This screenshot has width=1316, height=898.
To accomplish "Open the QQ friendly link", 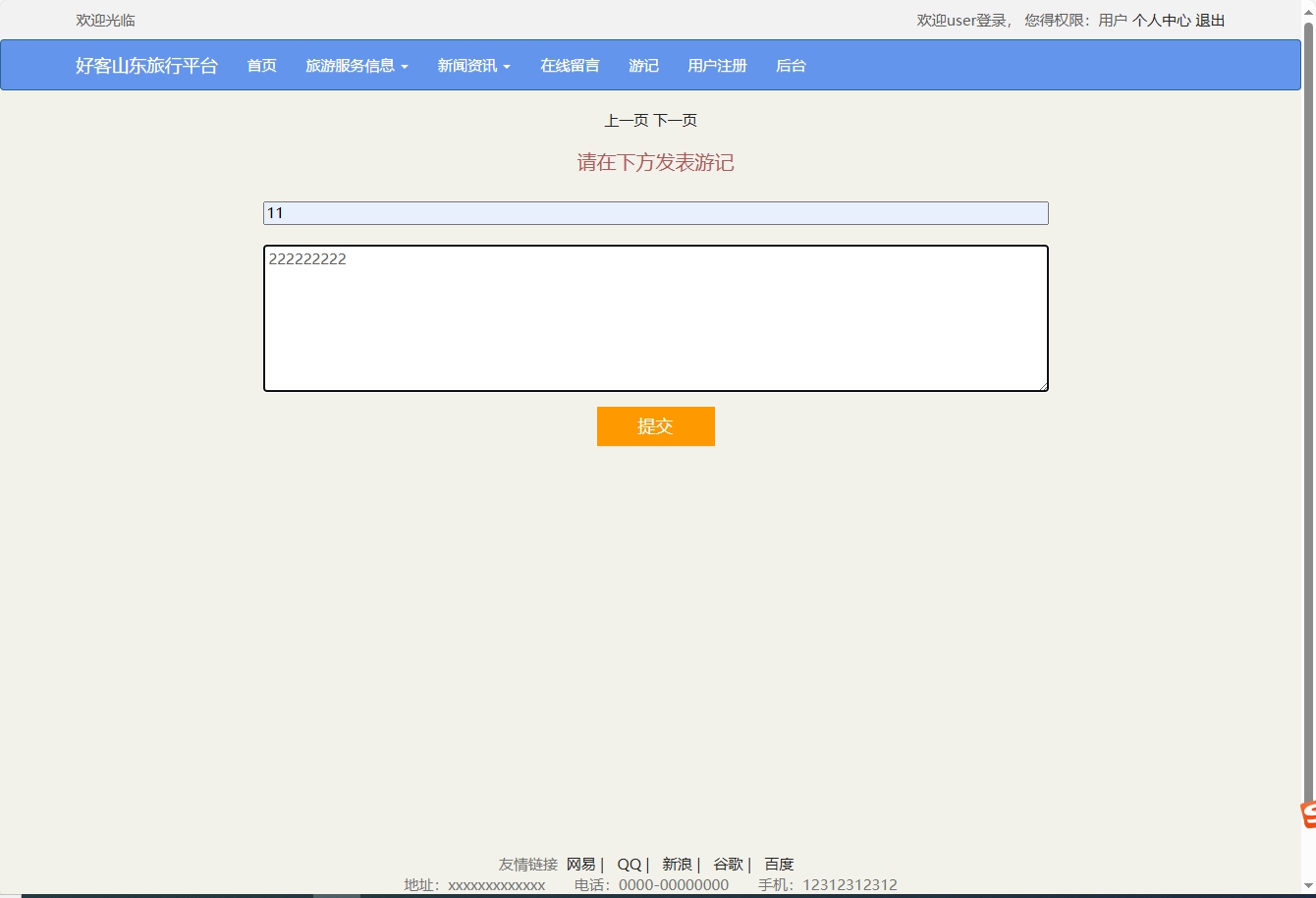I will 630,865.
